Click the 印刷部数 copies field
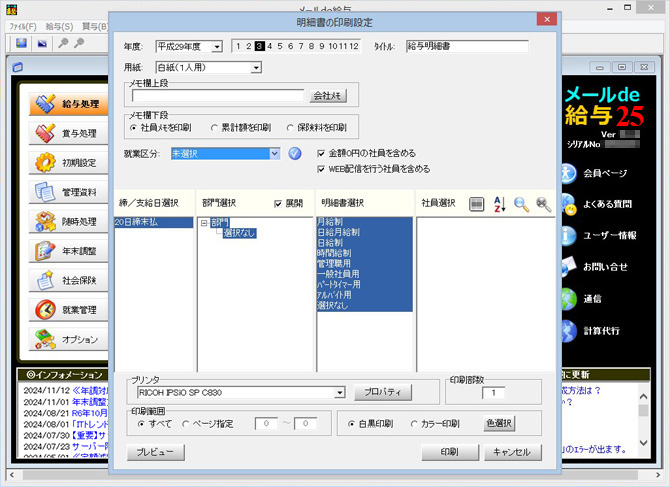Viewport: 670px width, 487px height. tap(493, 393)
